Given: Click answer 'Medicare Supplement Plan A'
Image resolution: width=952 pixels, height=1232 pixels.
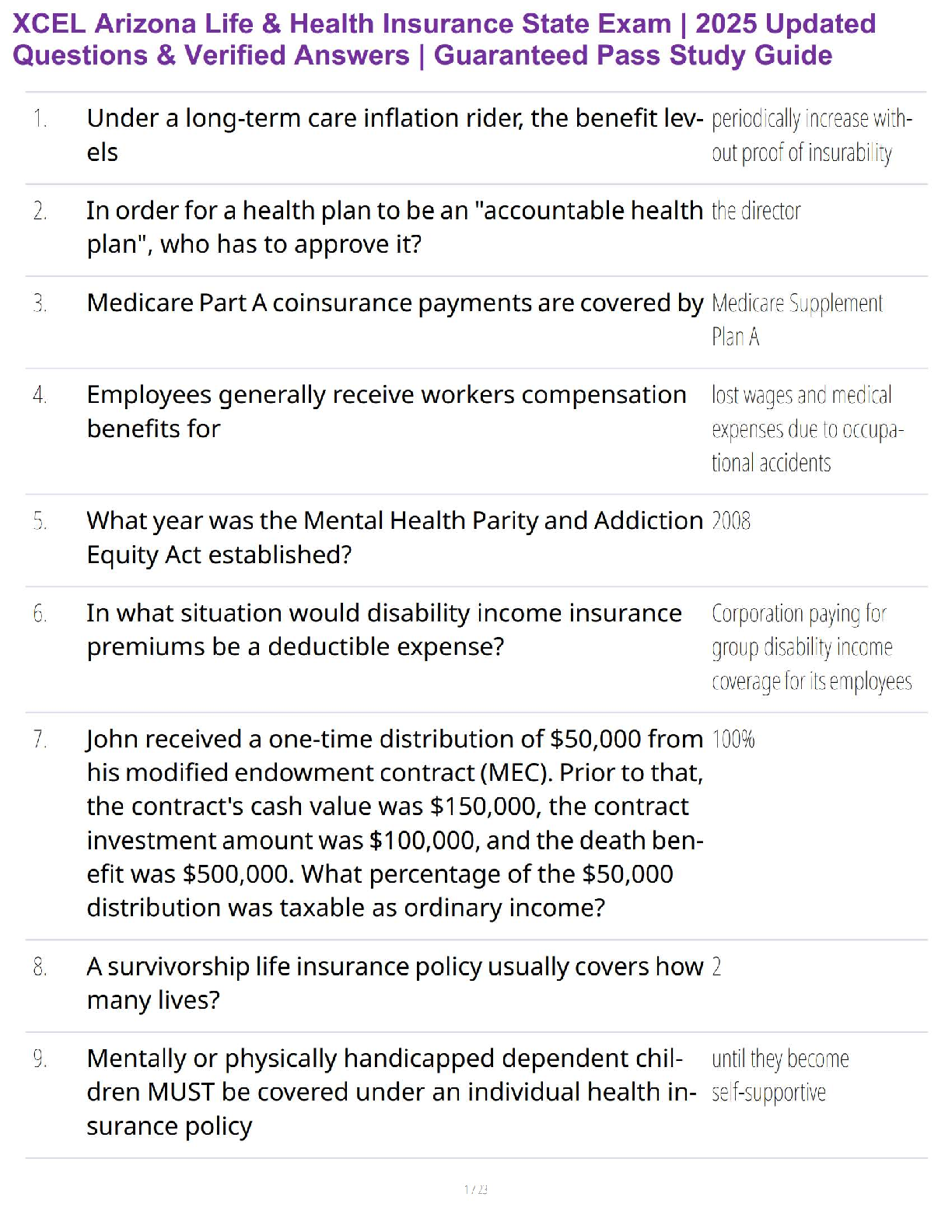Looking at the screenshot, I should (x=797, y=320).
